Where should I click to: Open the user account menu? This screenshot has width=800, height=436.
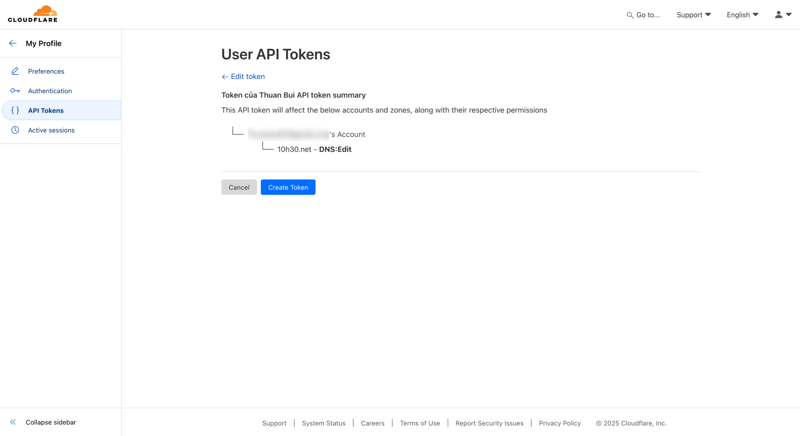tap(783, 15)
